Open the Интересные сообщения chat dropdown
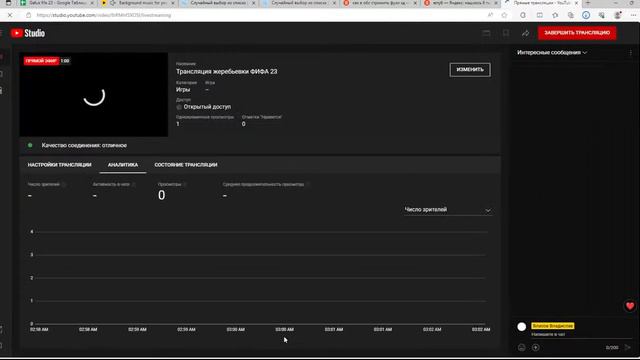The height and width of the screenshot is (360, 640). 552,53
